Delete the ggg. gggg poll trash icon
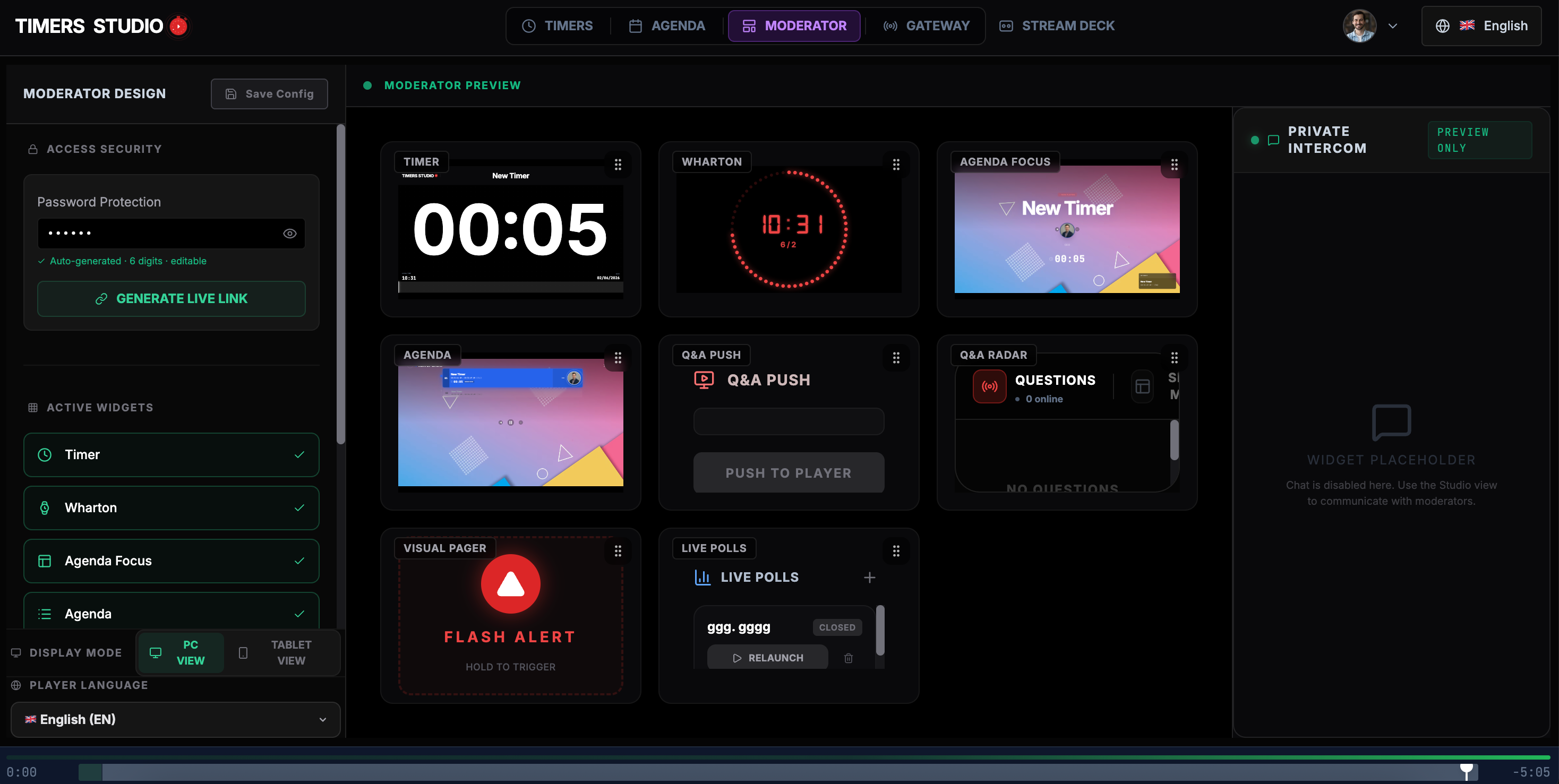Screen dimensions: 1559x784 849,658
